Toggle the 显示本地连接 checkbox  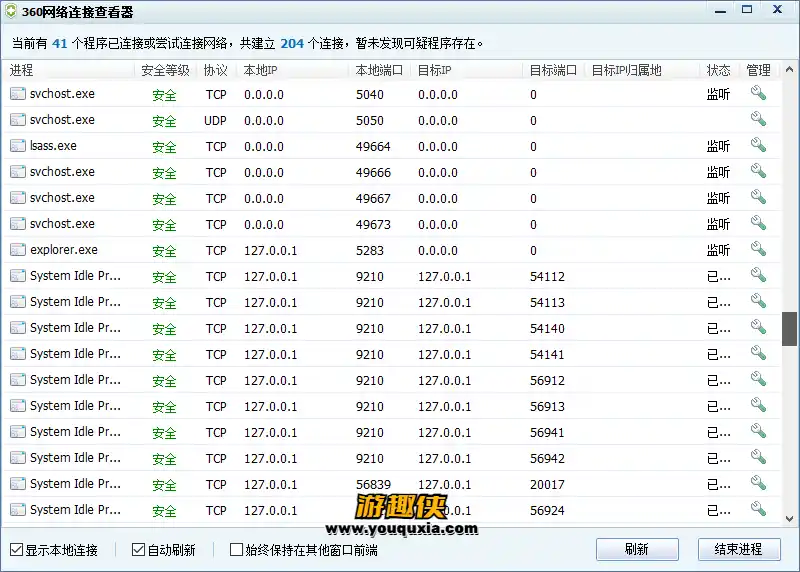[x=16, y=550]
